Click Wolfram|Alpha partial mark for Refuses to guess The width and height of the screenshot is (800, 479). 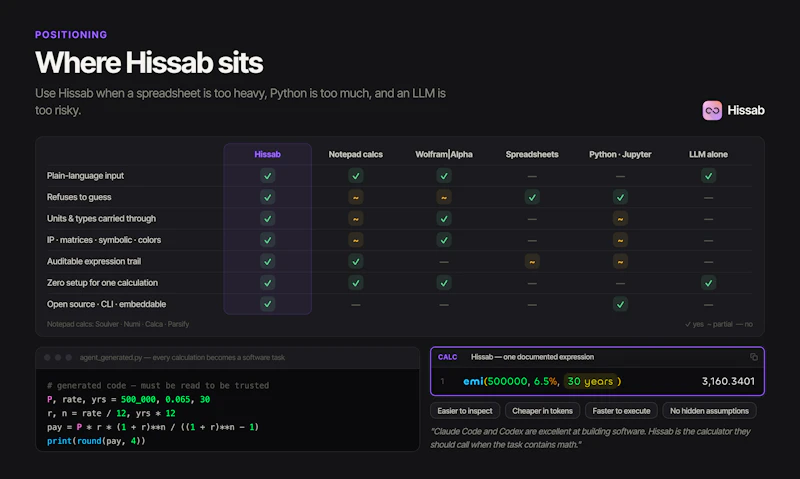(x=444, y=197)
